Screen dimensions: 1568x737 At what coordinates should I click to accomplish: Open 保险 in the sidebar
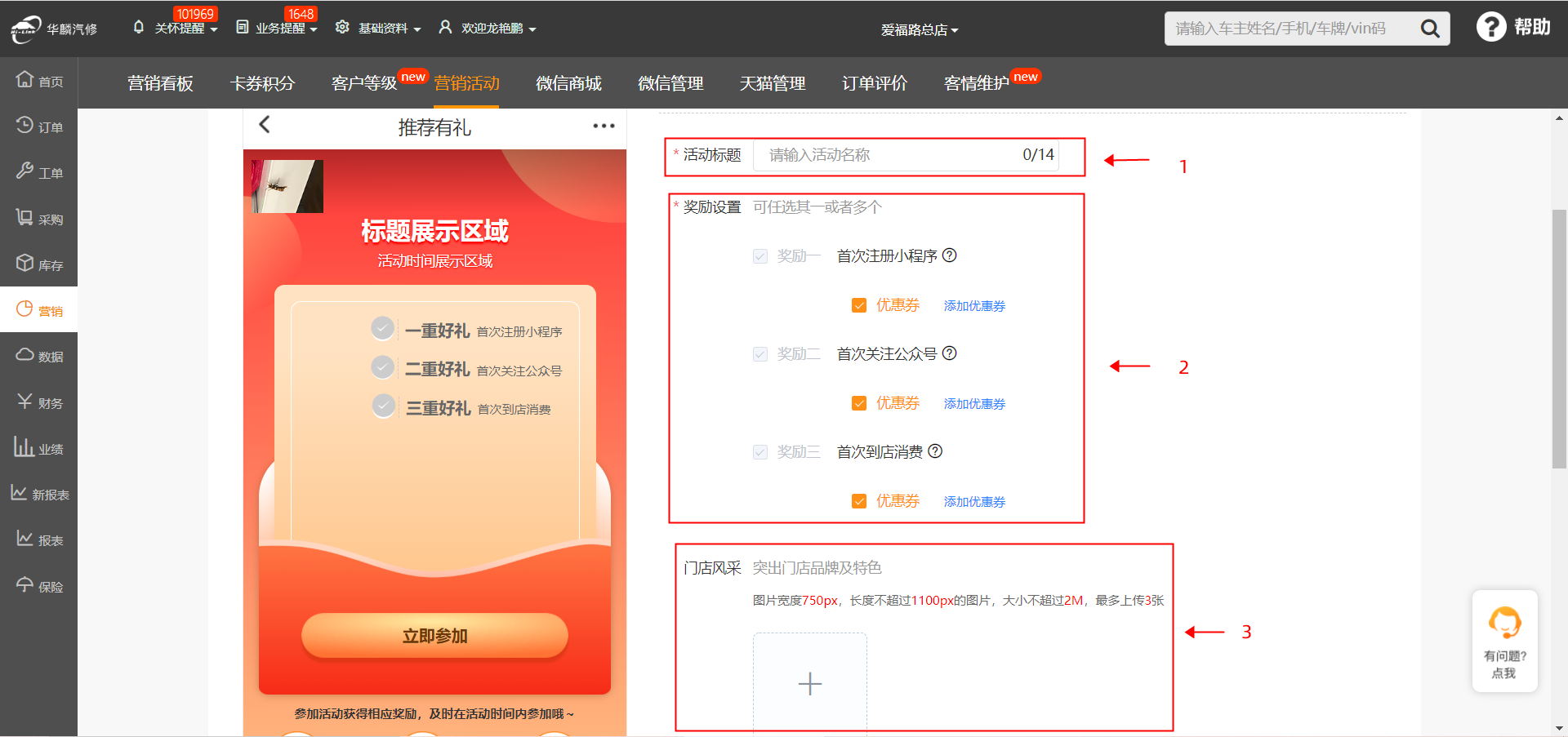(x=39, y=586)
